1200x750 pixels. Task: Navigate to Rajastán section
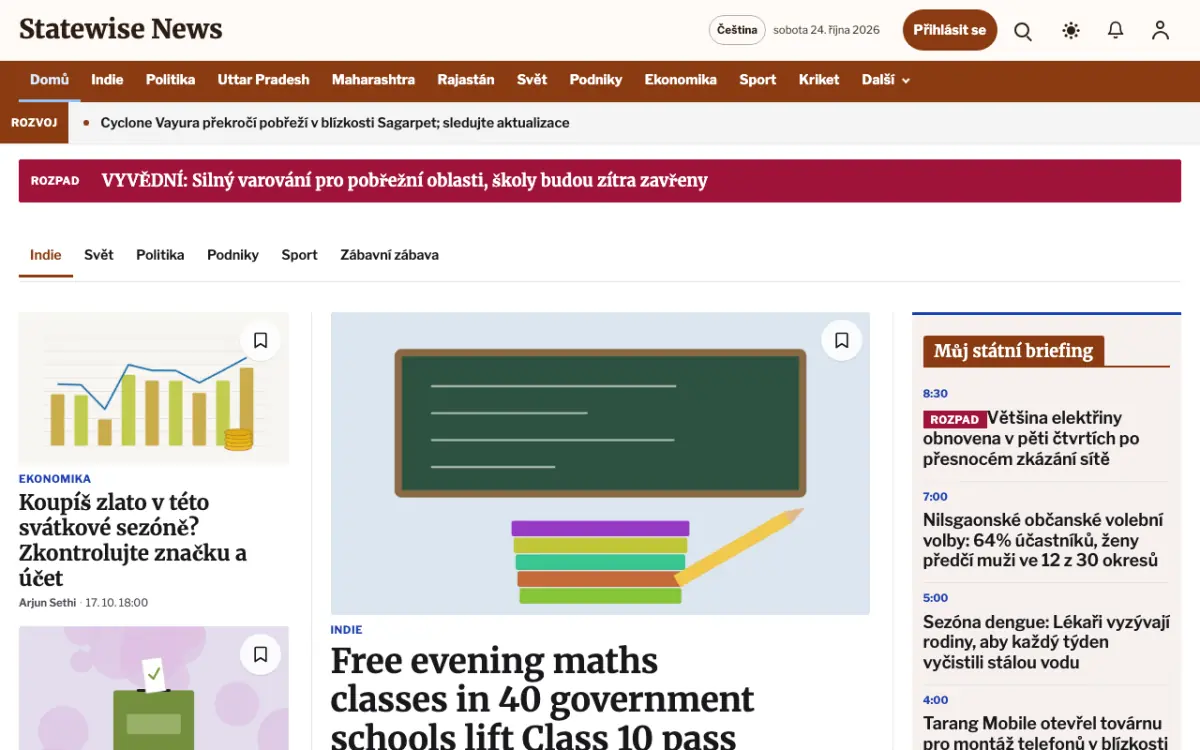point(466,80)
